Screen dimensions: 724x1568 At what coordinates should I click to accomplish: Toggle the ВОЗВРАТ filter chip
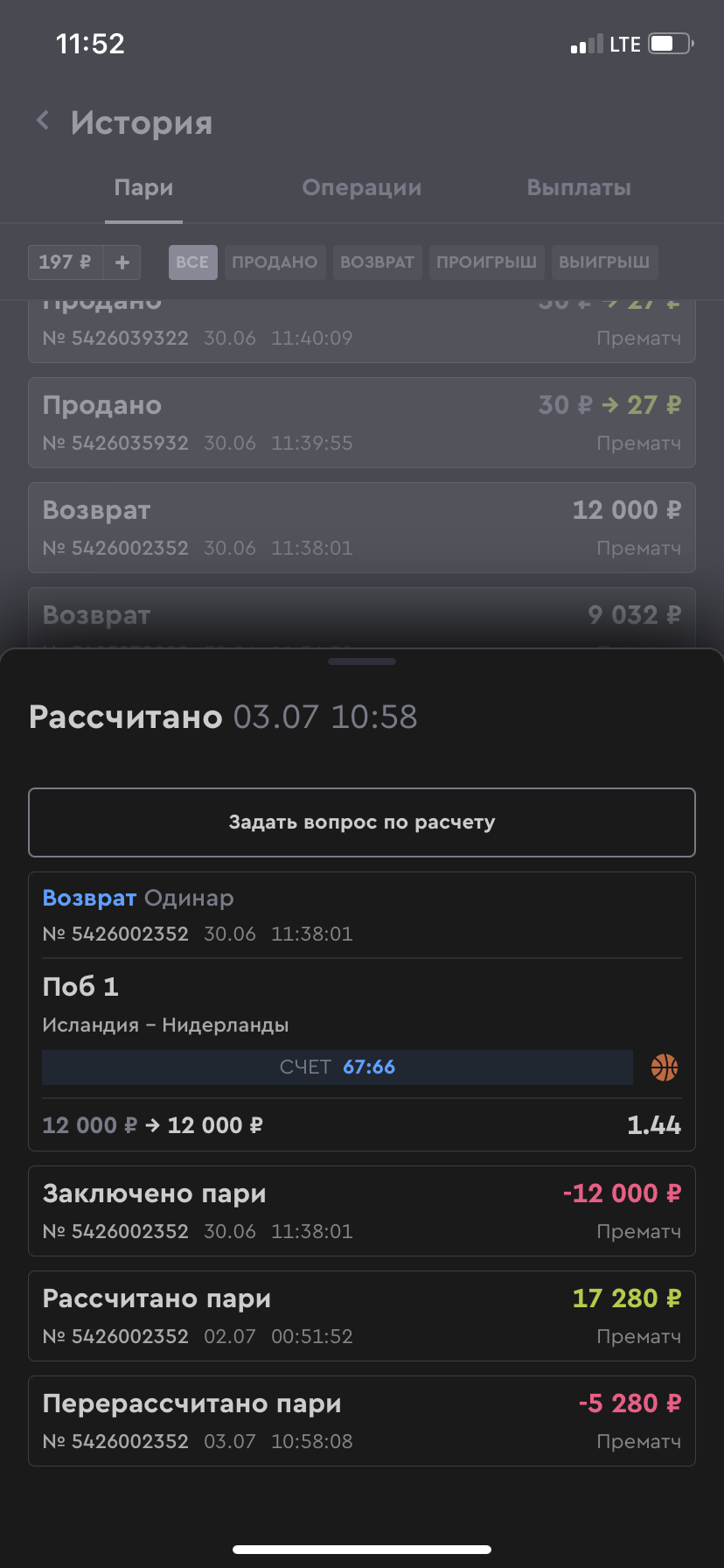377,262
